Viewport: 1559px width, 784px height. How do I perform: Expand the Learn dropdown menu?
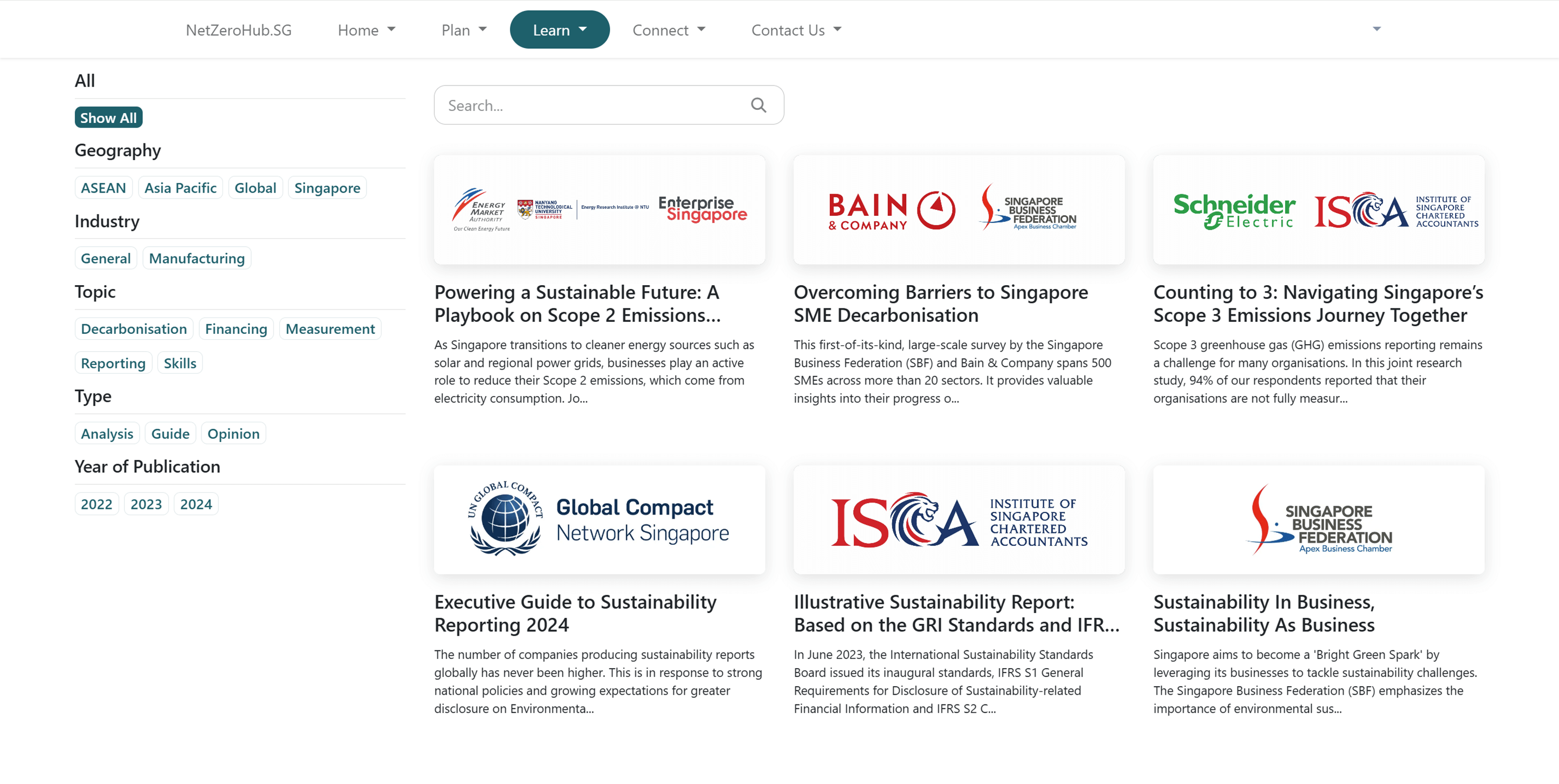point(559,29)
